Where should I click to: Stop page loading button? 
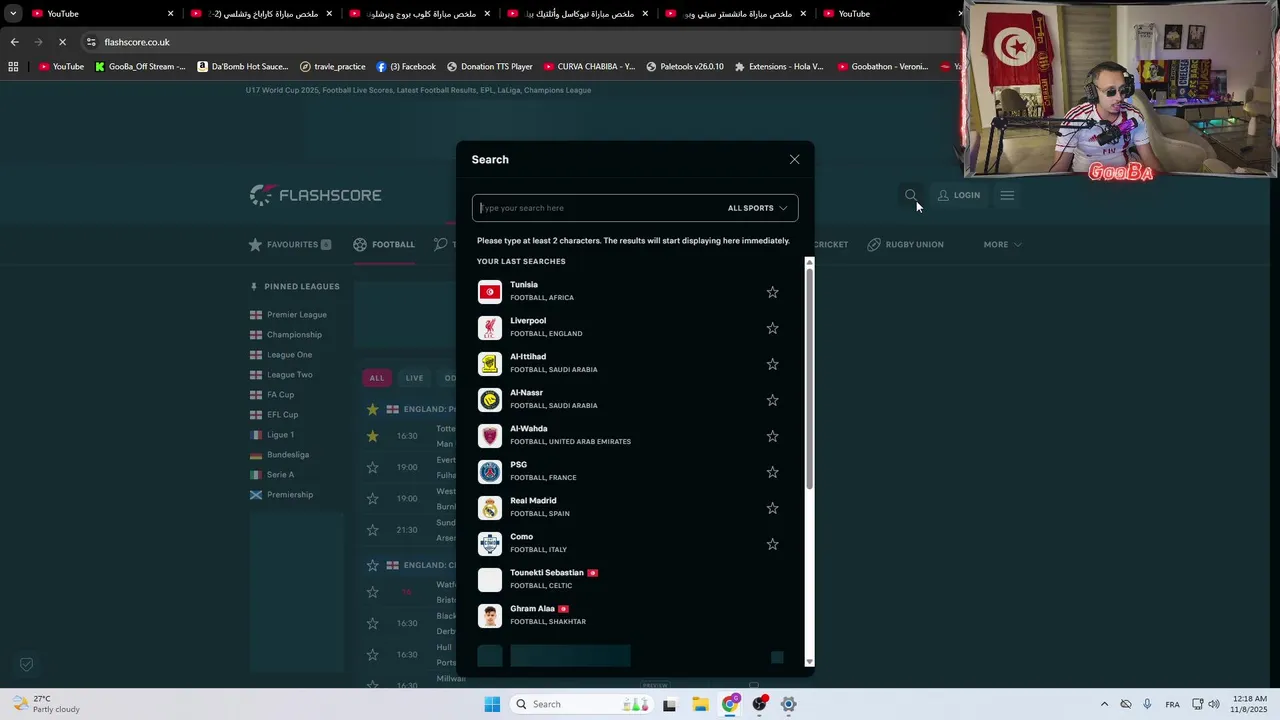[62, 42]
